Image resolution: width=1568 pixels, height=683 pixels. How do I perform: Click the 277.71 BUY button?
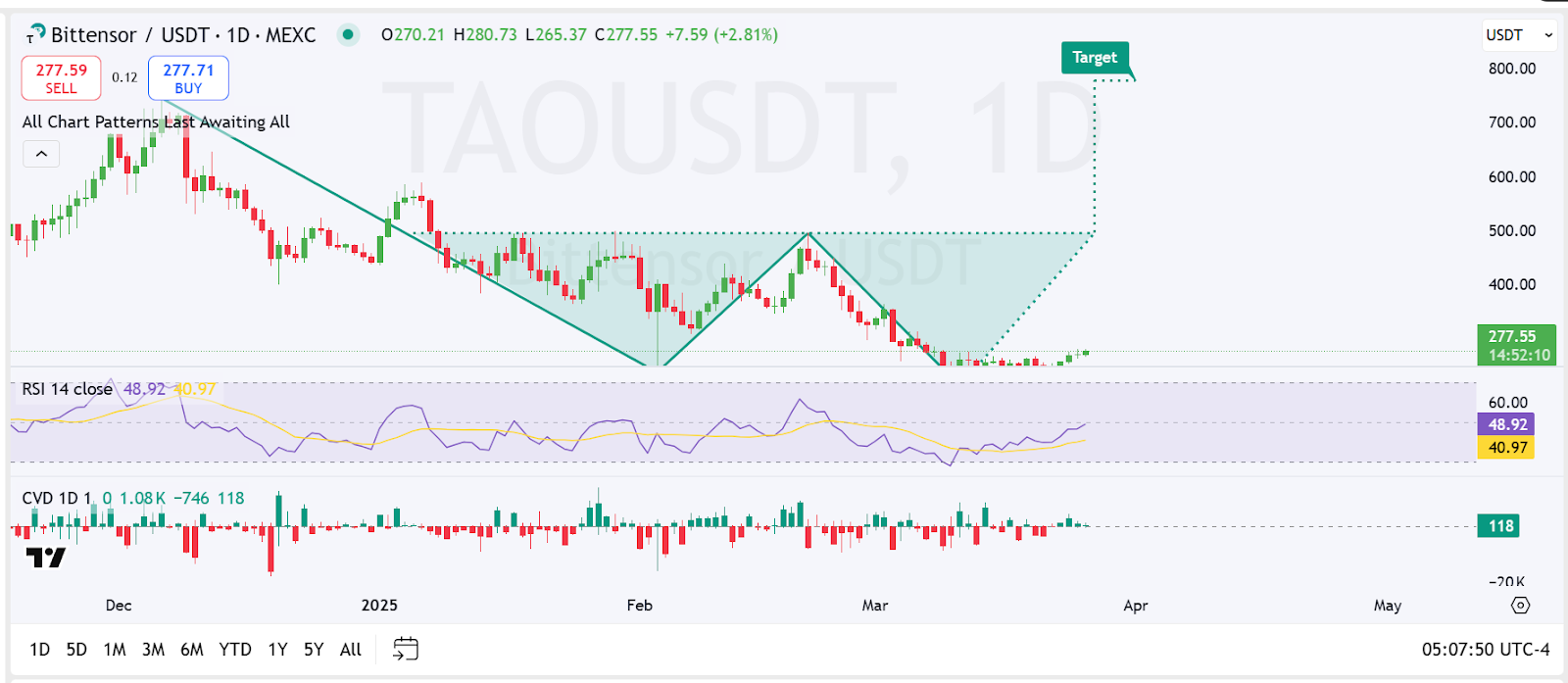pos(188,78)
